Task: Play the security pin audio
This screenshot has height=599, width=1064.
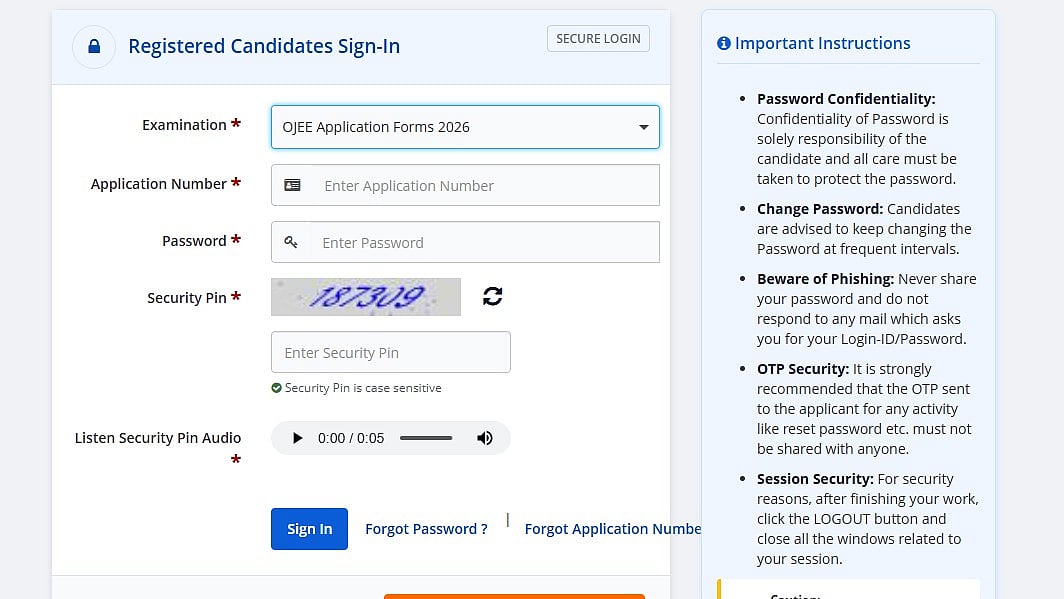Action: tap(297, 438)
